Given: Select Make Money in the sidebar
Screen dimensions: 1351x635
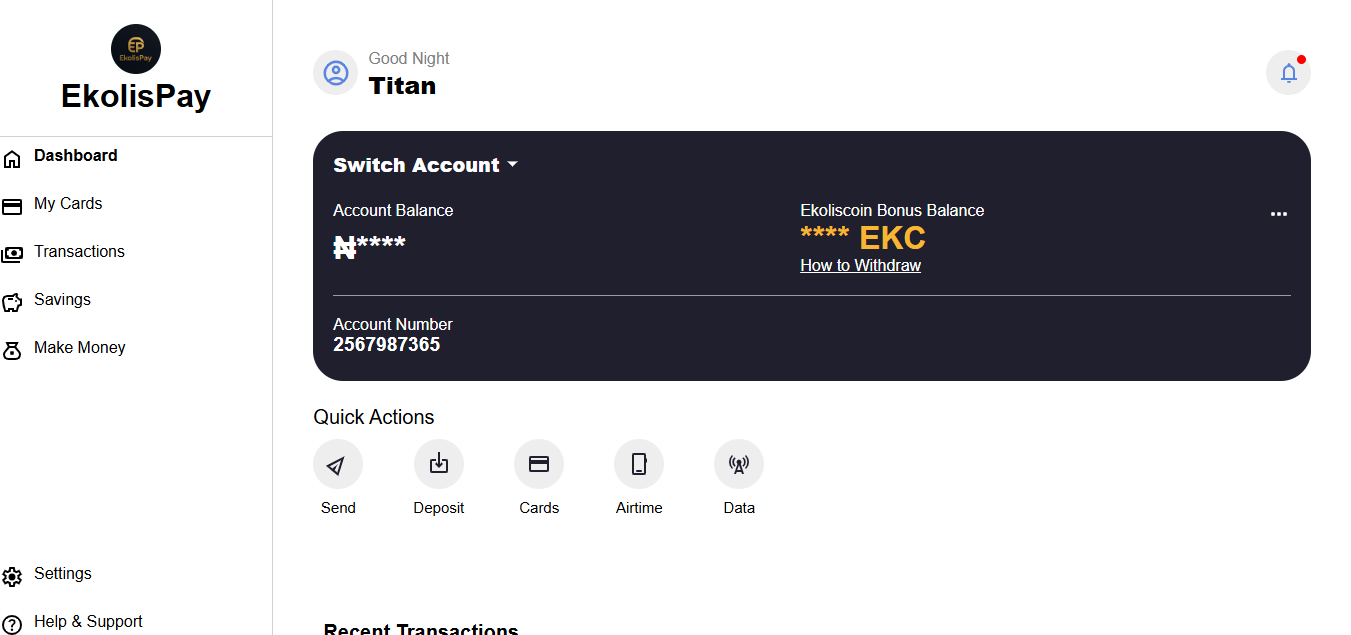Looking at the screenshot, I should click(x=80, y=347).
